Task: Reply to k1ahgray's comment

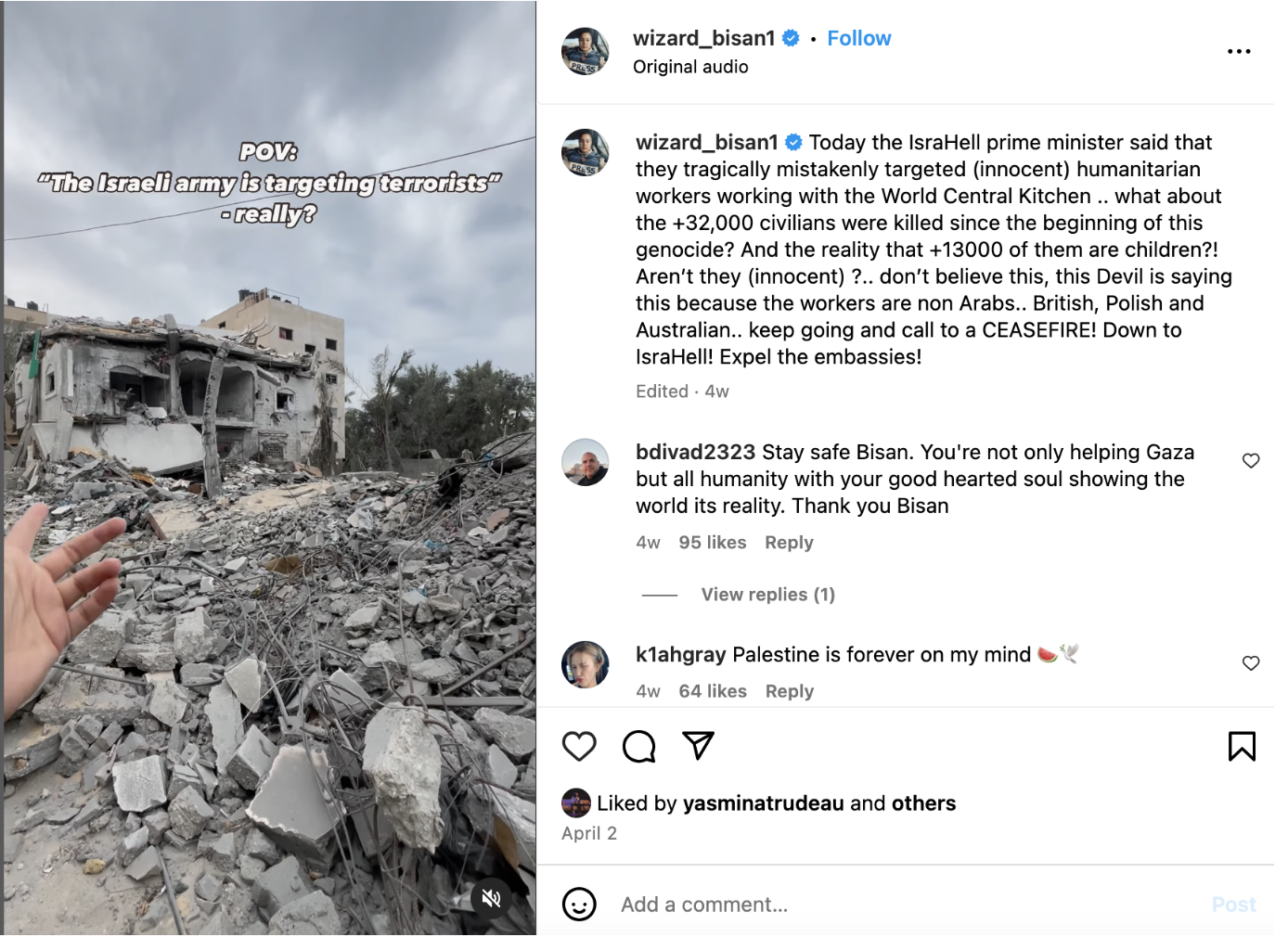Action: [790, 691]
